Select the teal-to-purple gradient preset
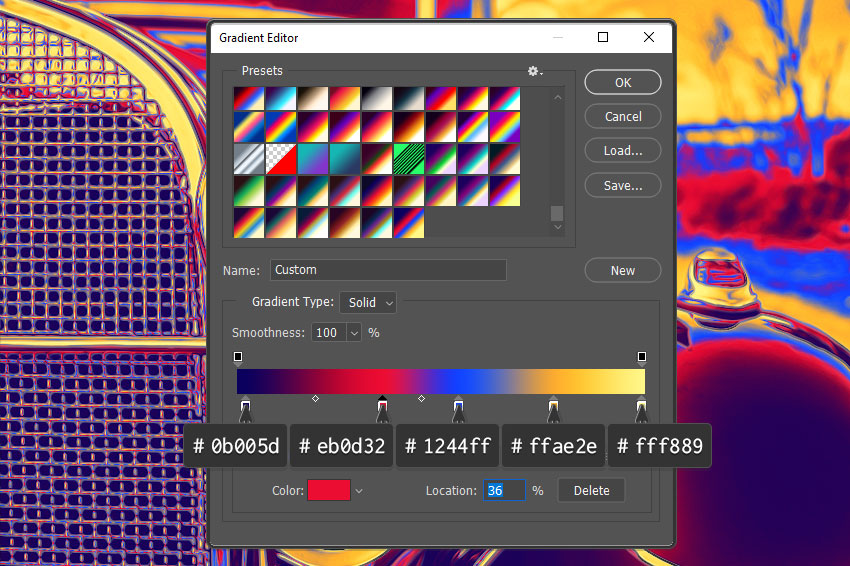 tap(313, 159)
